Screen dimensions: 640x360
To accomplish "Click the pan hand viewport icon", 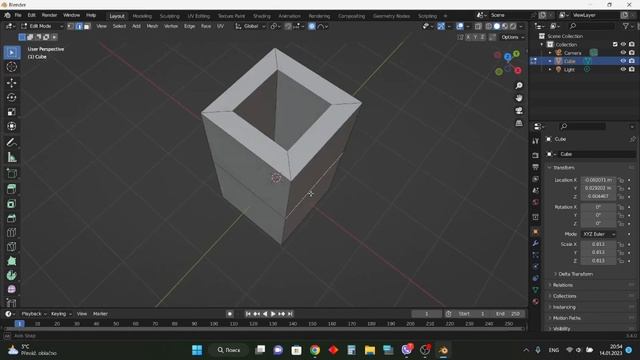I will pos(519,98).
